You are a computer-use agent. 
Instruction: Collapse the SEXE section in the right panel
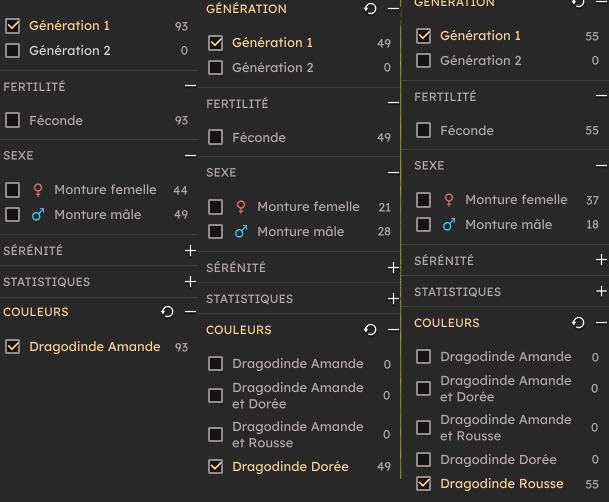601,166
